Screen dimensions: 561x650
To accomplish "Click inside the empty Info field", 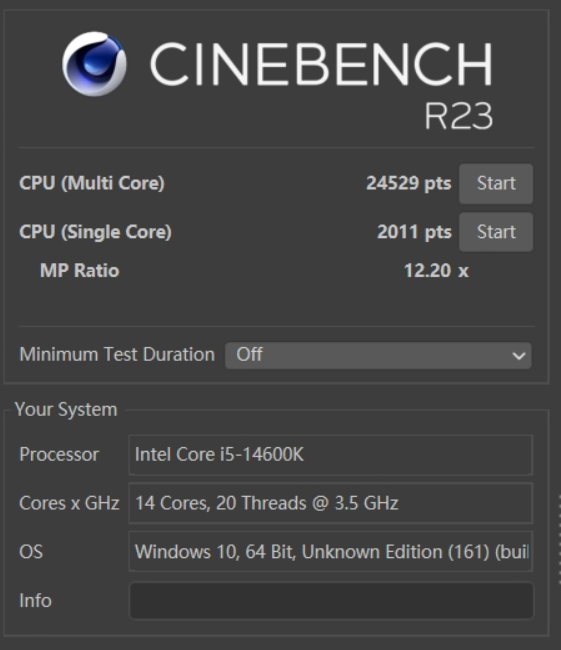I will [x=331, y=600].
